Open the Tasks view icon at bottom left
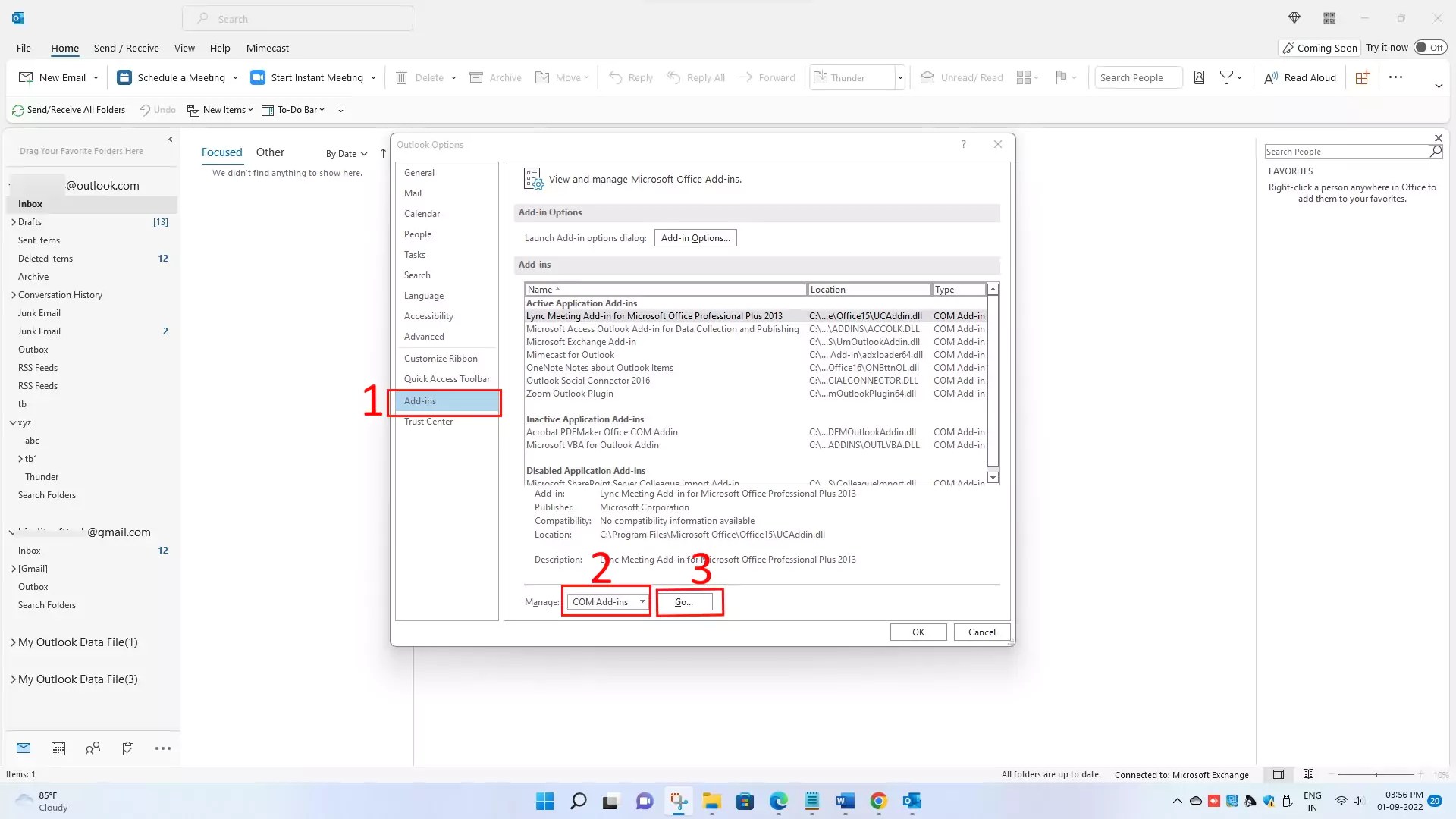 127,748
